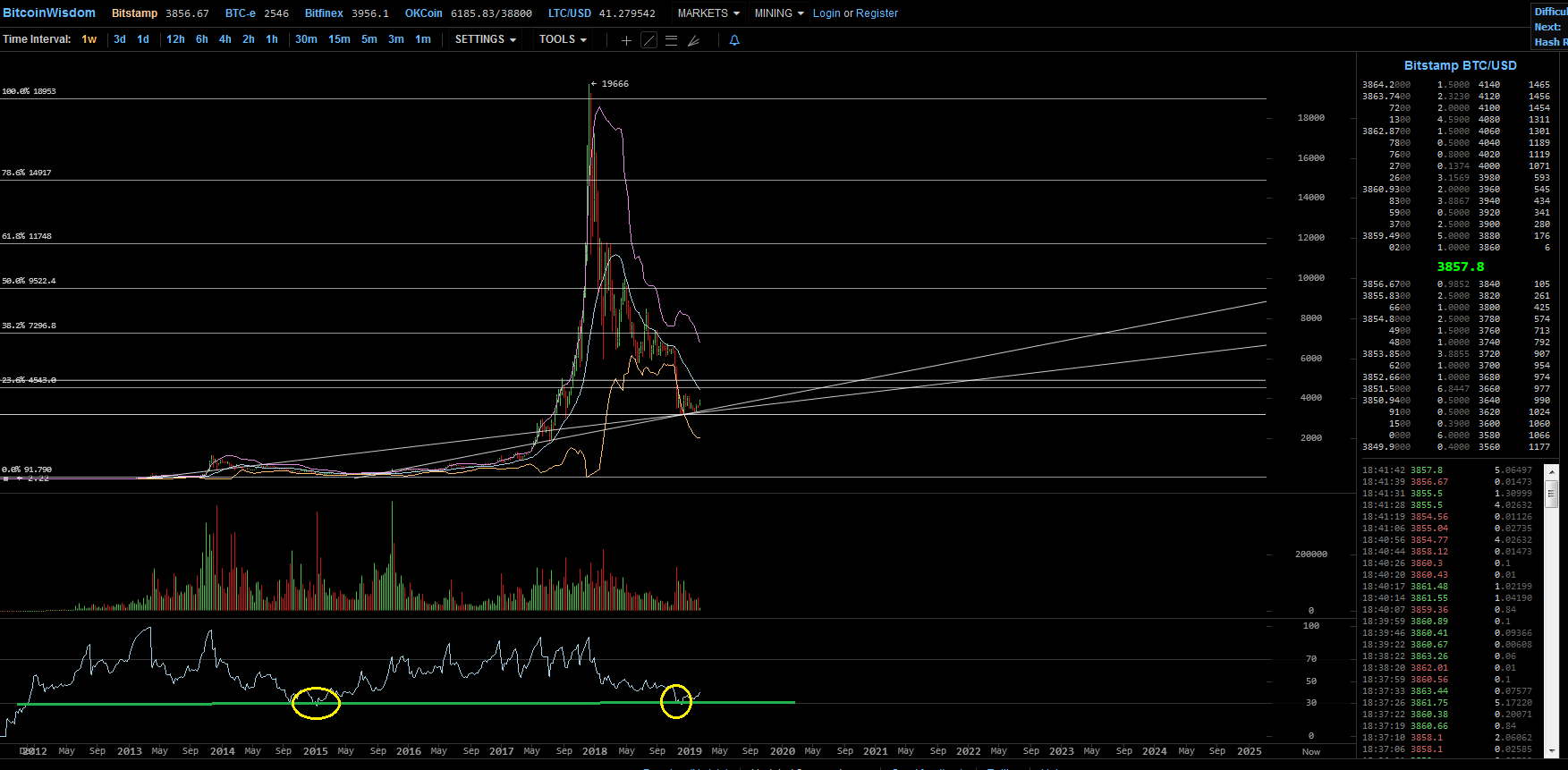Click the depth level 3560 row
This screenshot has height=770, width=1568.
click(1514, 447)
